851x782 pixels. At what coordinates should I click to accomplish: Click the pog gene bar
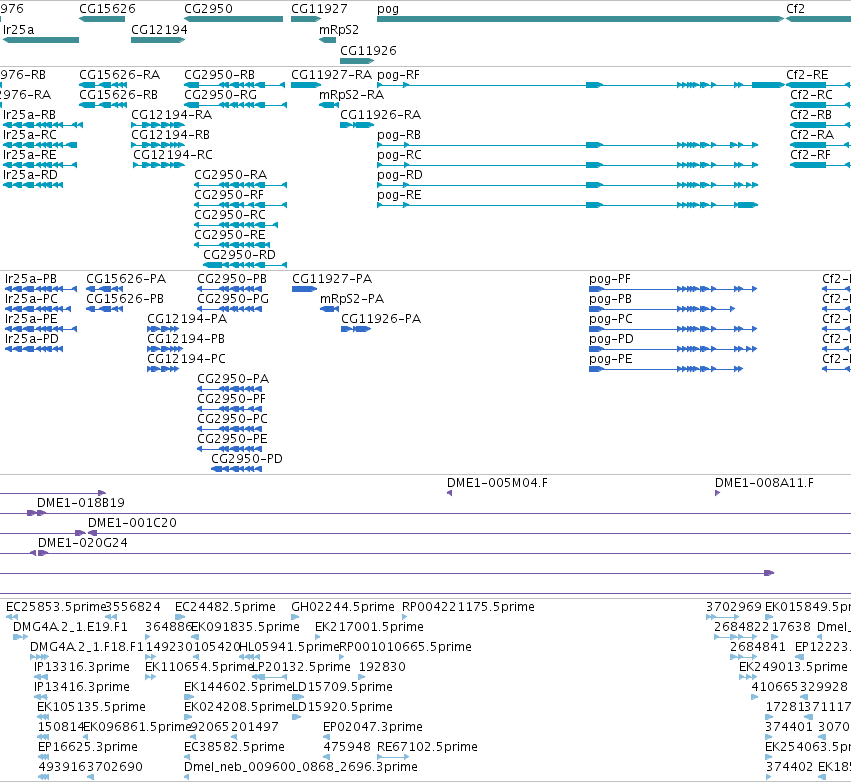pos(581,19)
